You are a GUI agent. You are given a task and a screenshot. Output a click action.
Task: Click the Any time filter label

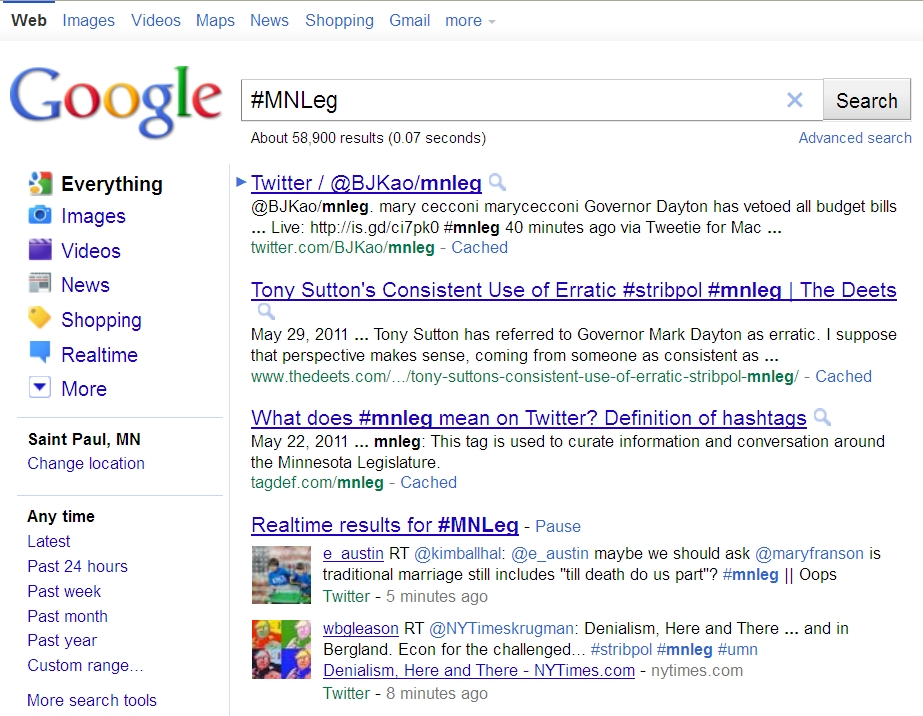tap(61, 516)
